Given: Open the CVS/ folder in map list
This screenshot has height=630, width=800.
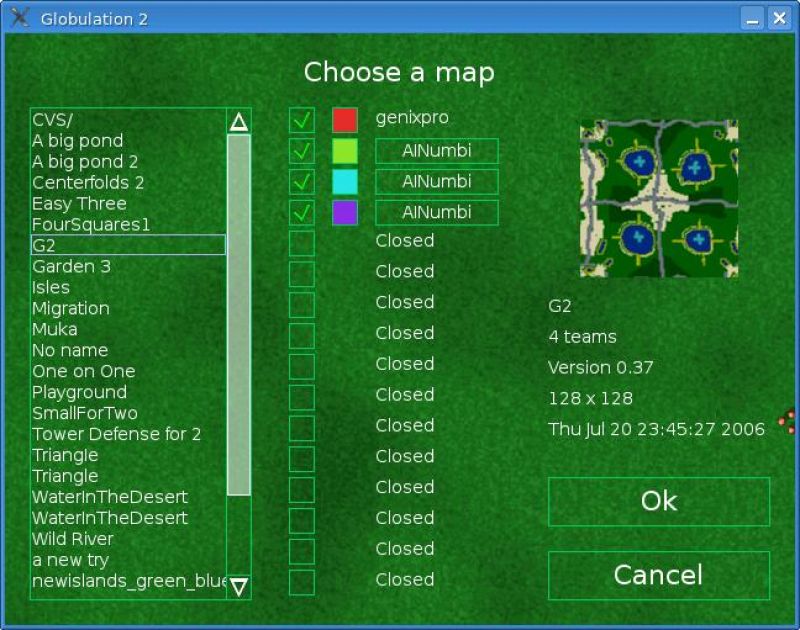Looking at the screenshot, I should [x=128, y=120].
